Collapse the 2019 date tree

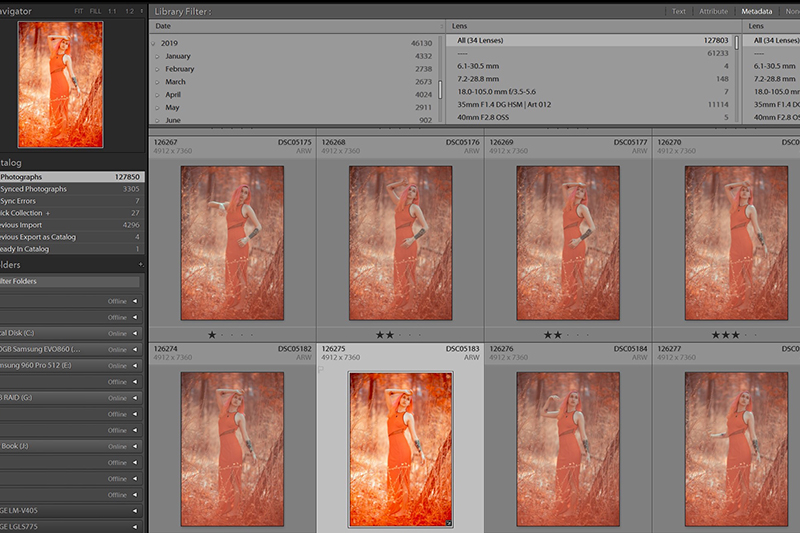click(153, 44)
